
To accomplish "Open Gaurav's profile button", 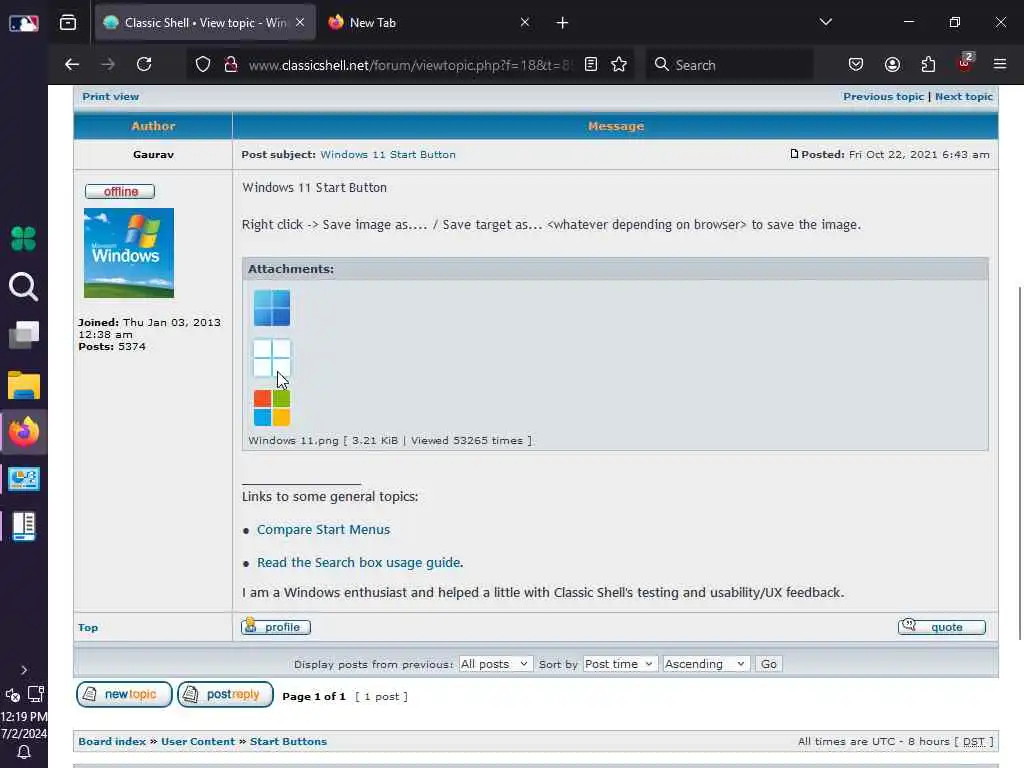I will pyautogui.click(x=276, y=627).
